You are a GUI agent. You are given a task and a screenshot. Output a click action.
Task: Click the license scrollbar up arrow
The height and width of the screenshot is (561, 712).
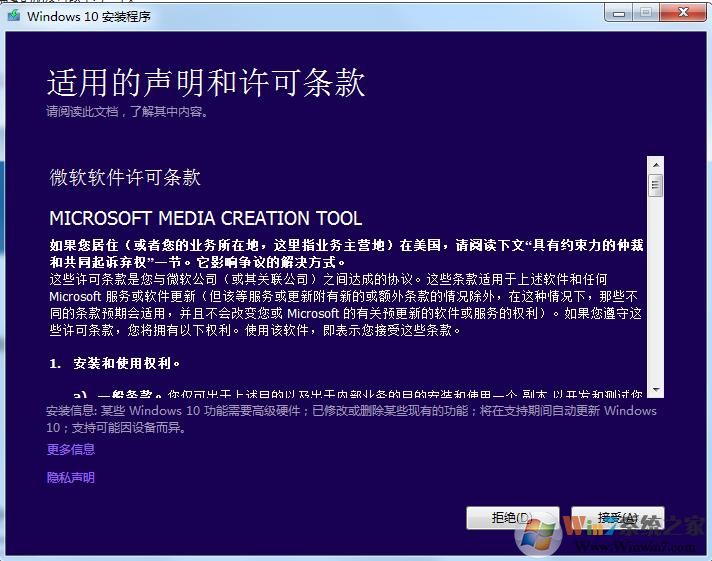coord(656,164)
